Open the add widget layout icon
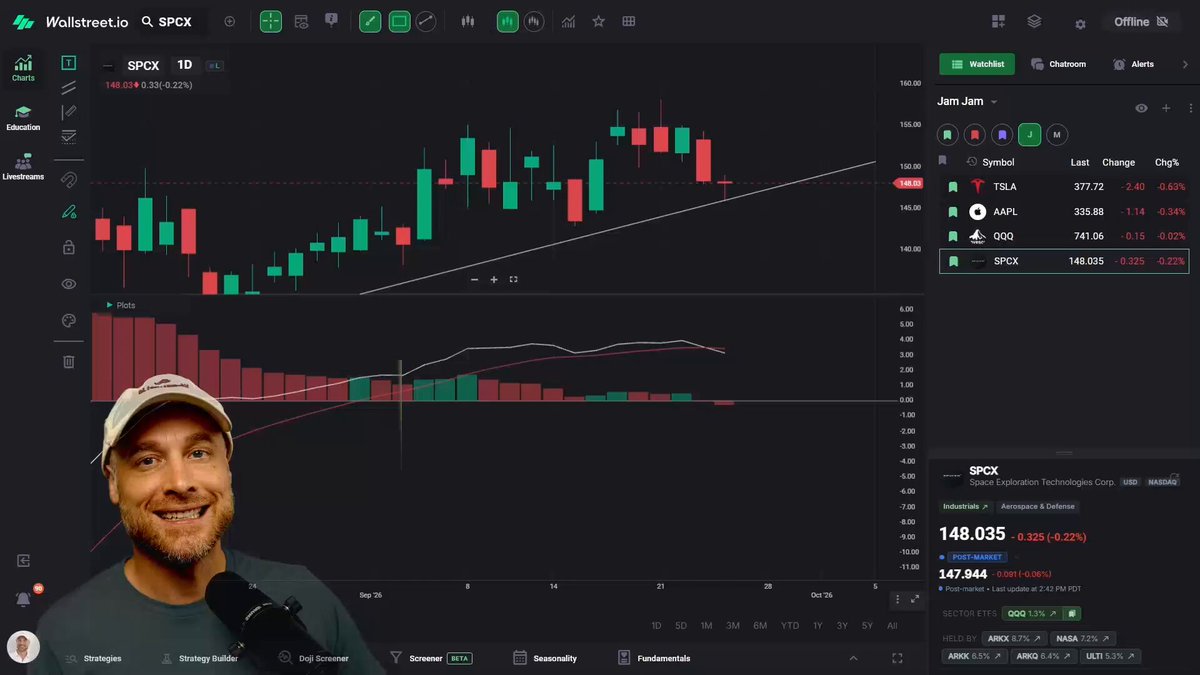This screenshot has height=675, width=1200. pos(998,21)
